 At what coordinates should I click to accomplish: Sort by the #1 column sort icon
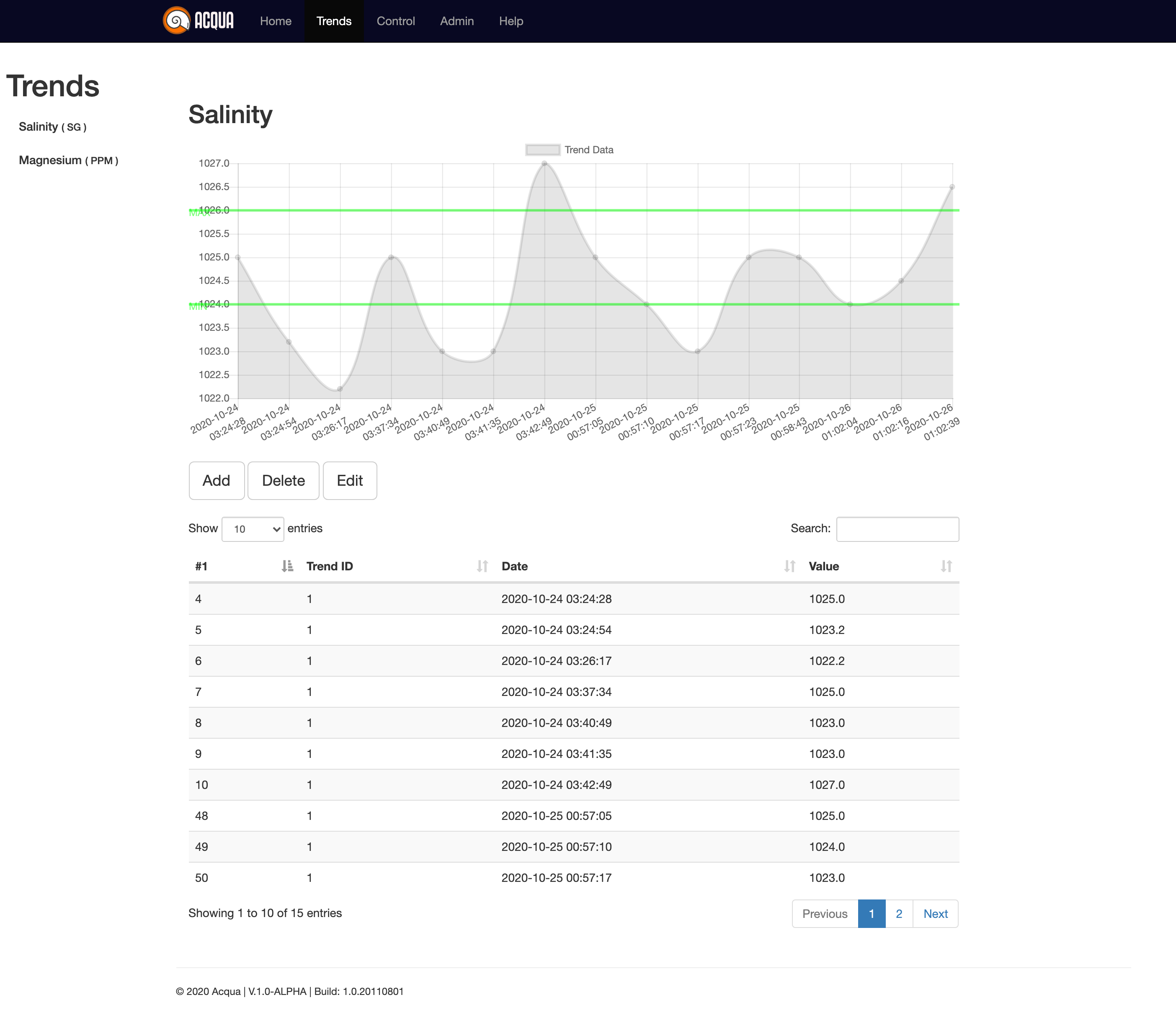click(287, 566)
